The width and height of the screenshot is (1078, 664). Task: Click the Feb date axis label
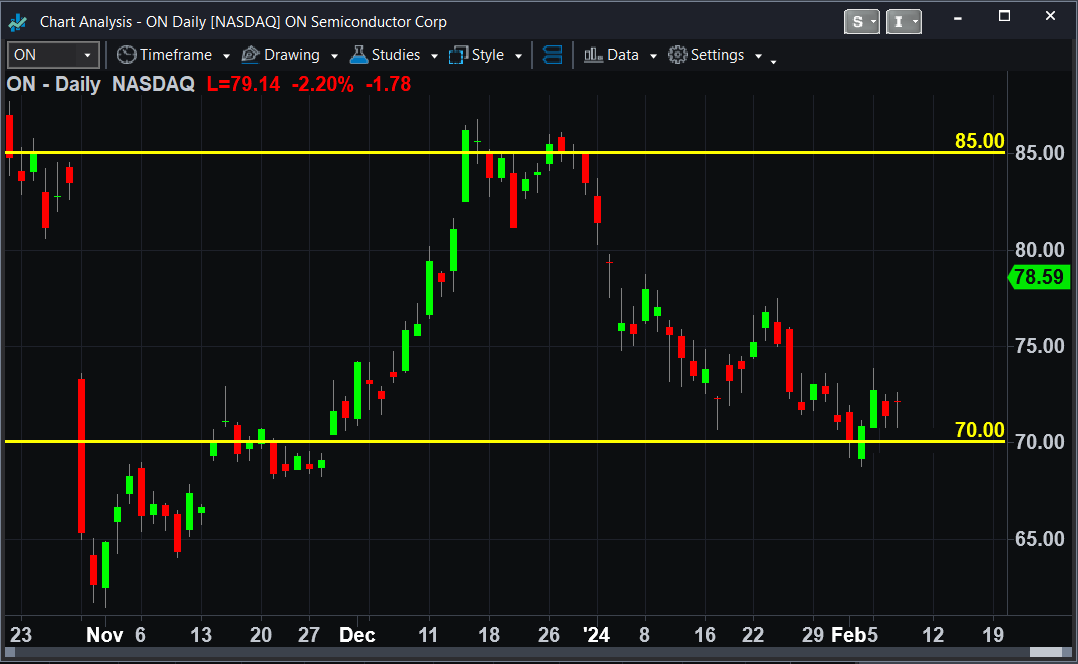click(848, 634)
